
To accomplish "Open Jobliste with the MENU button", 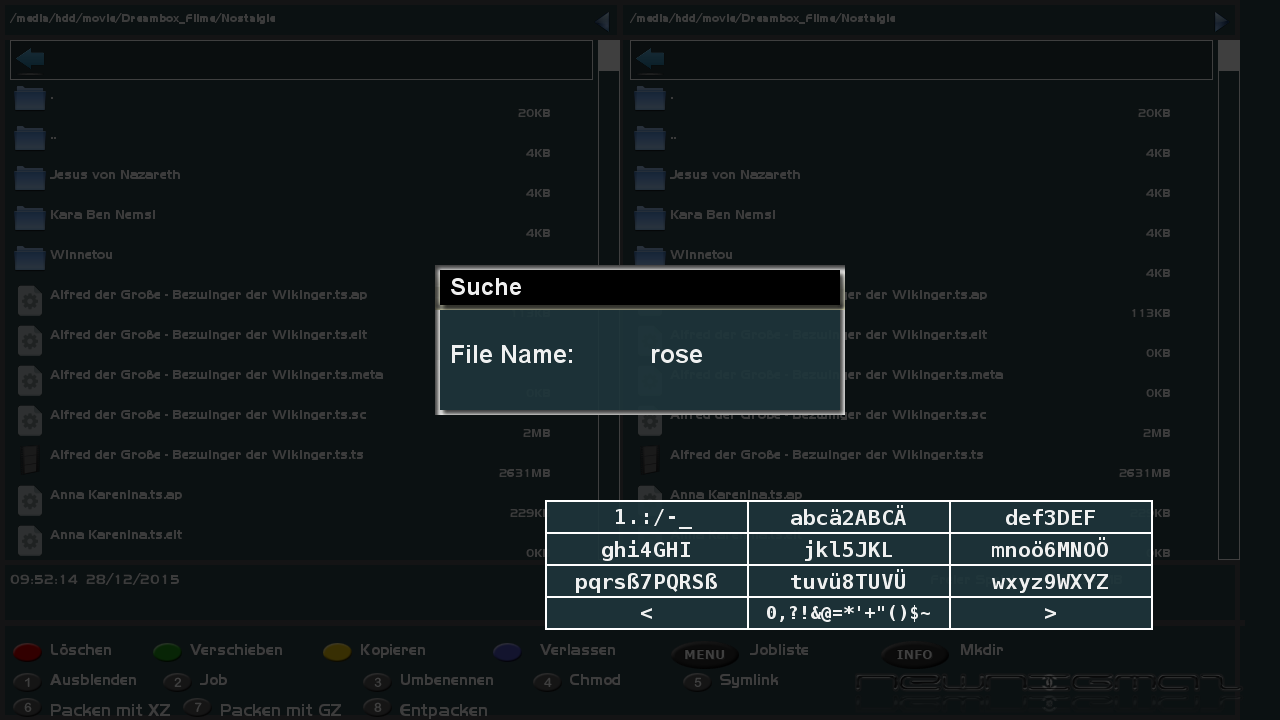I will (704, 654).
